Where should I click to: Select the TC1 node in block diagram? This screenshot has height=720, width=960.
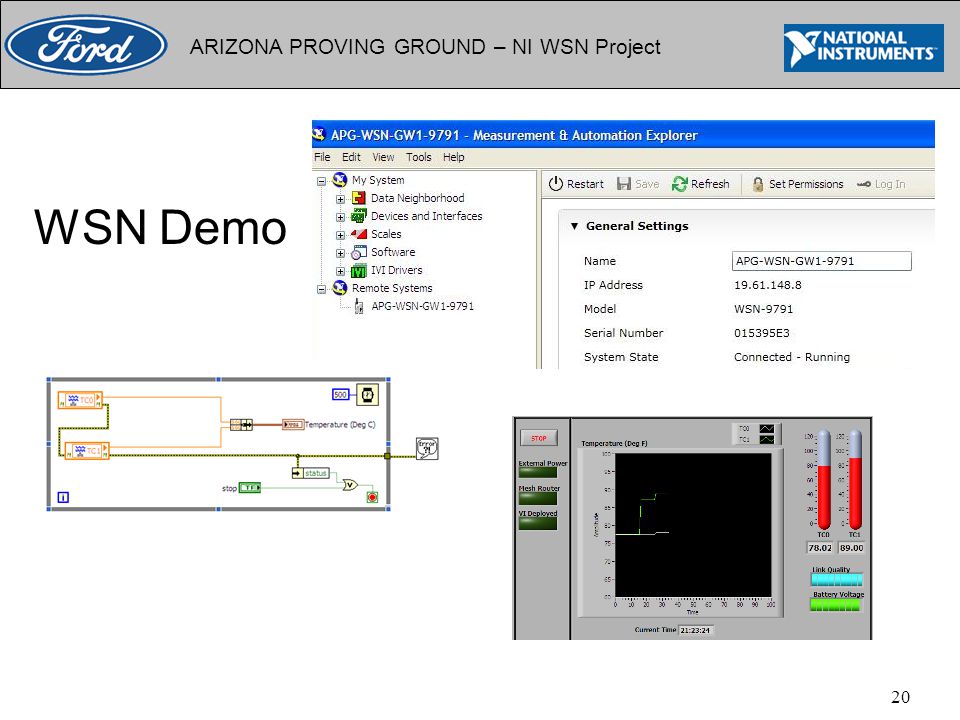pos(87,451)
